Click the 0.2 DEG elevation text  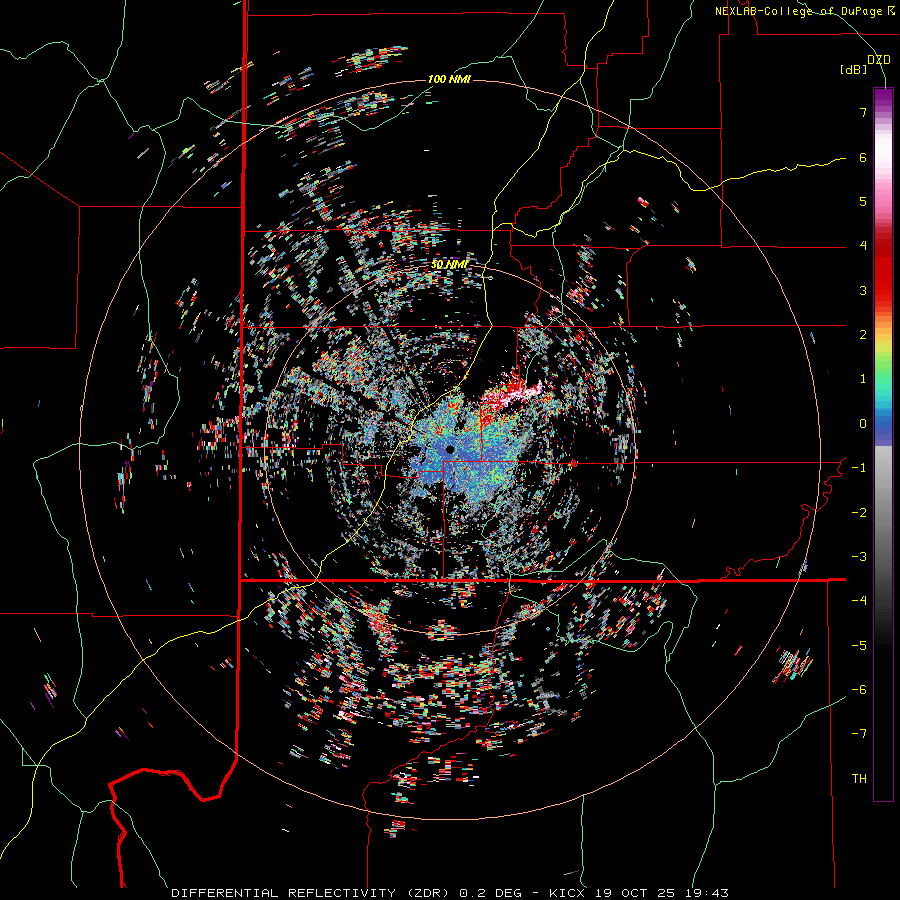491,893
